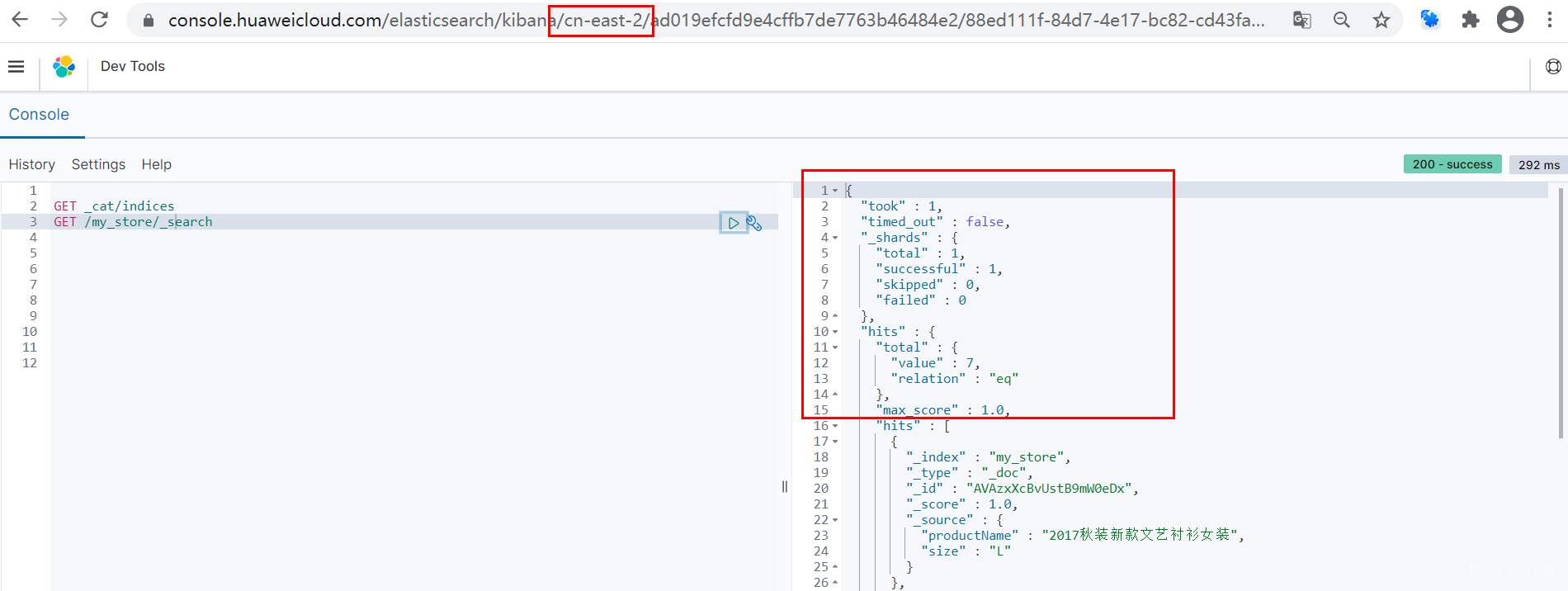This screenshot has height=591, width=1568.
Task: Click the address bar lock icon
Action: [x=149, y=21]
